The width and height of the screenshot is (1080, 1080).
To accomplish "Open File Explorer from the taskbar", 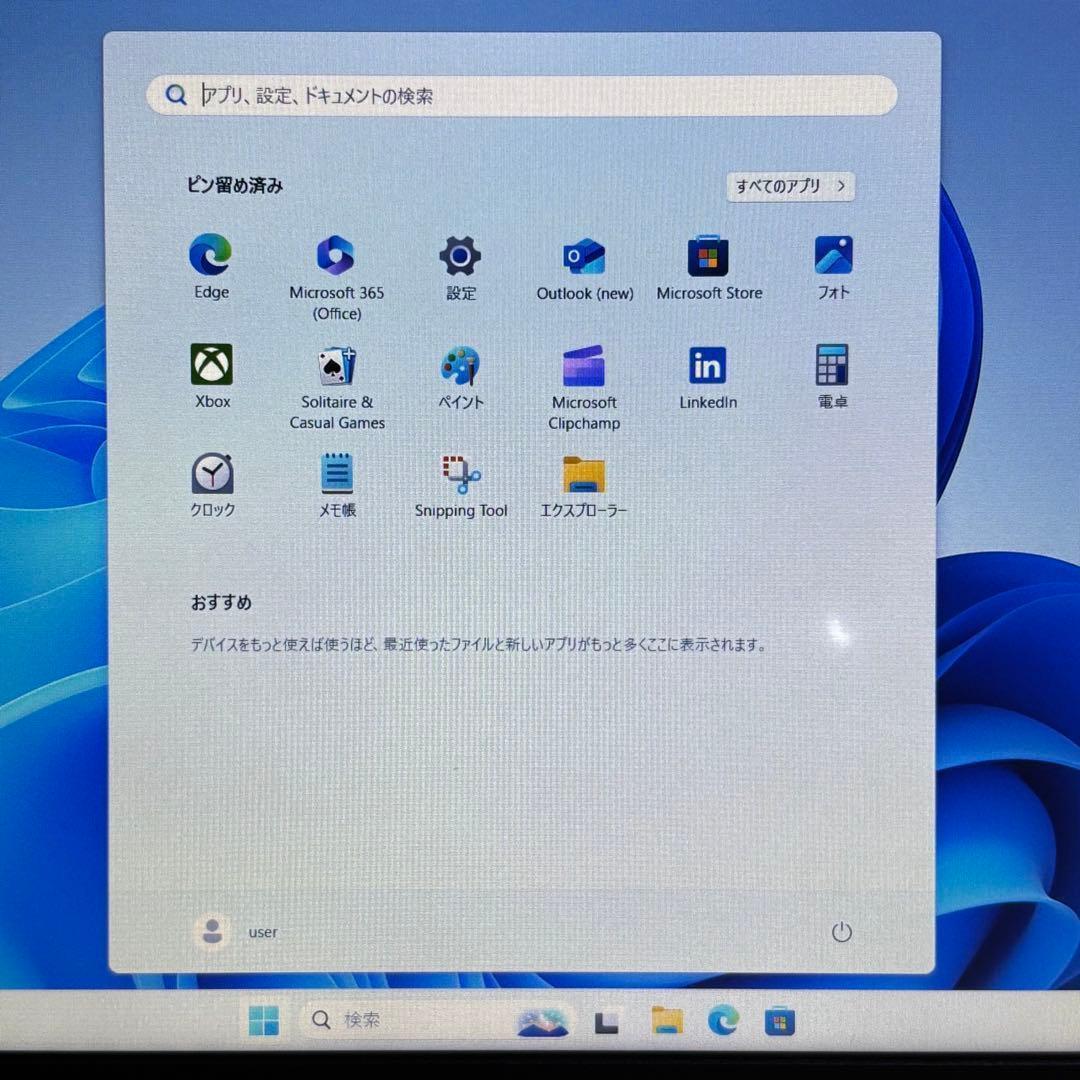I will (666, 1020).
